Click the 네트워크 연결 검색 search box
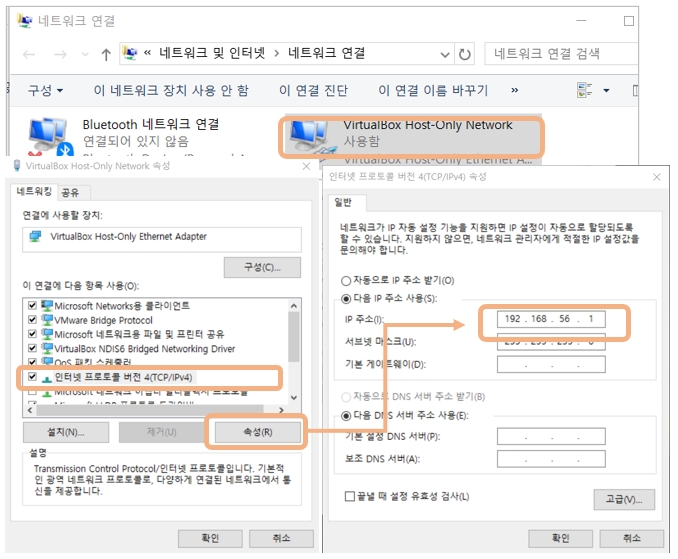The width and height of the screenshot is (678, 559). tap(561, 54)
